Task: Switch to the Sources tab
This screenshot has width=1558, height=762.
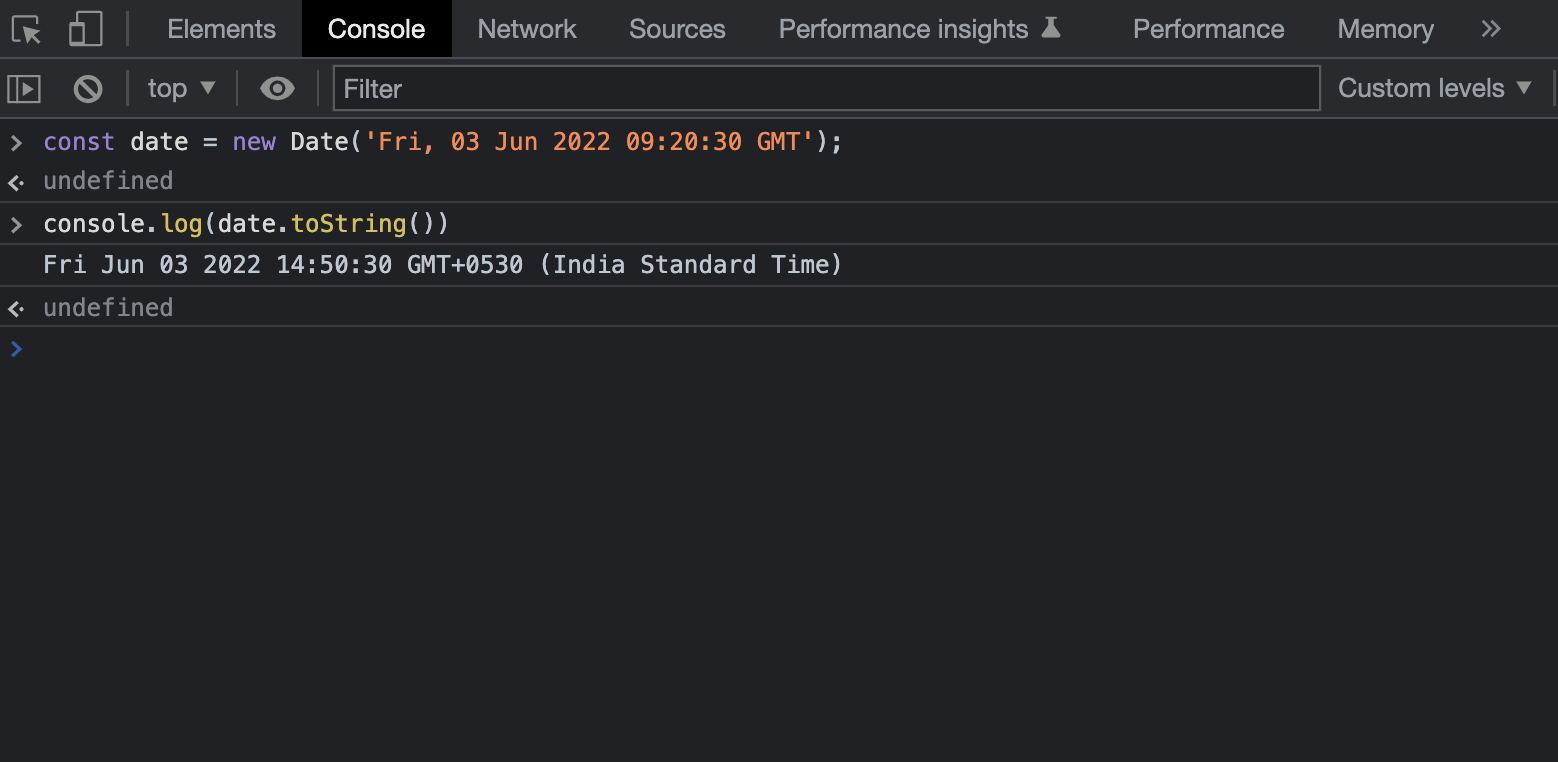Action: tap(677, 29)
